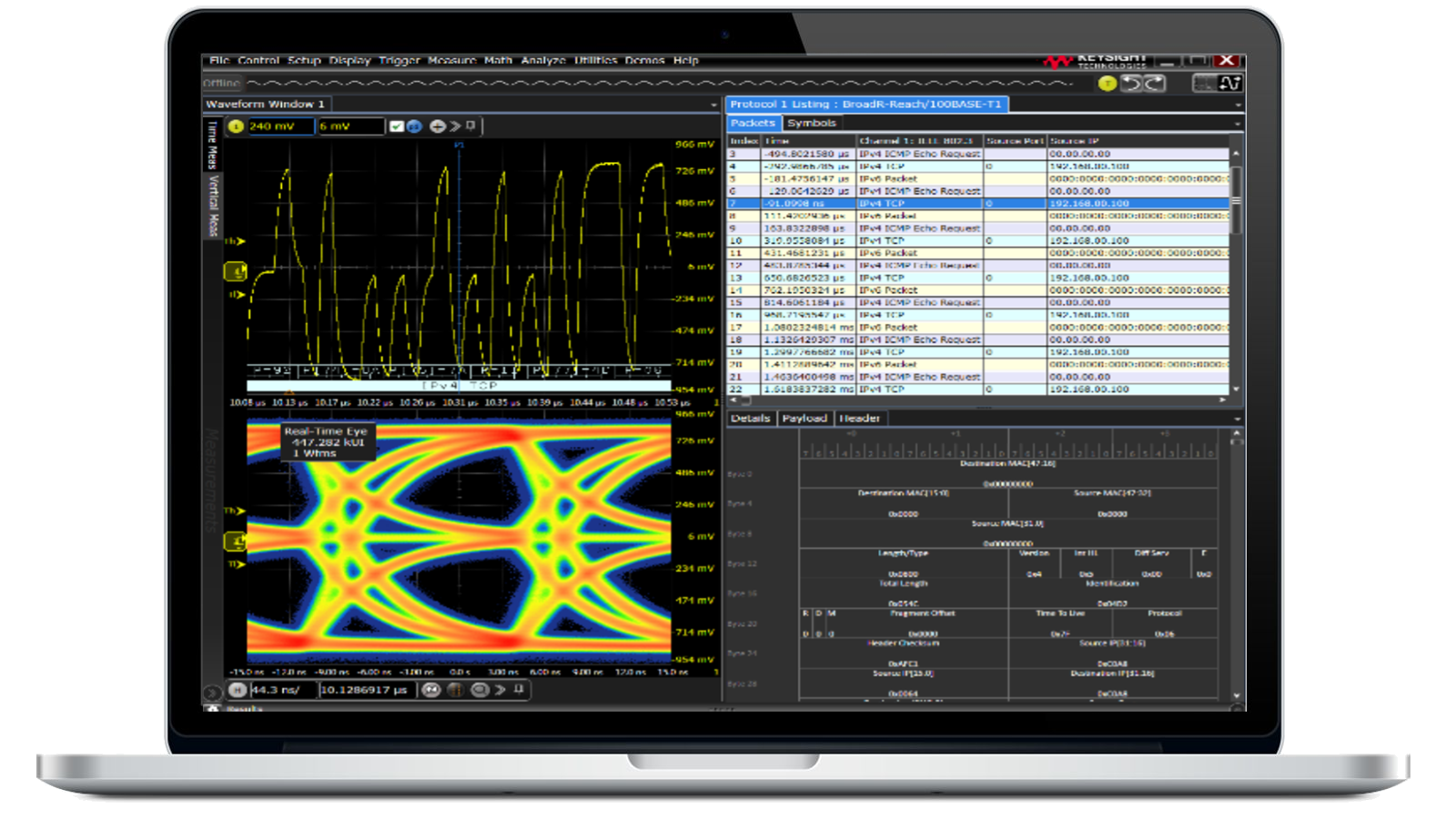Select packet row with index 10

tap(978, 240)
